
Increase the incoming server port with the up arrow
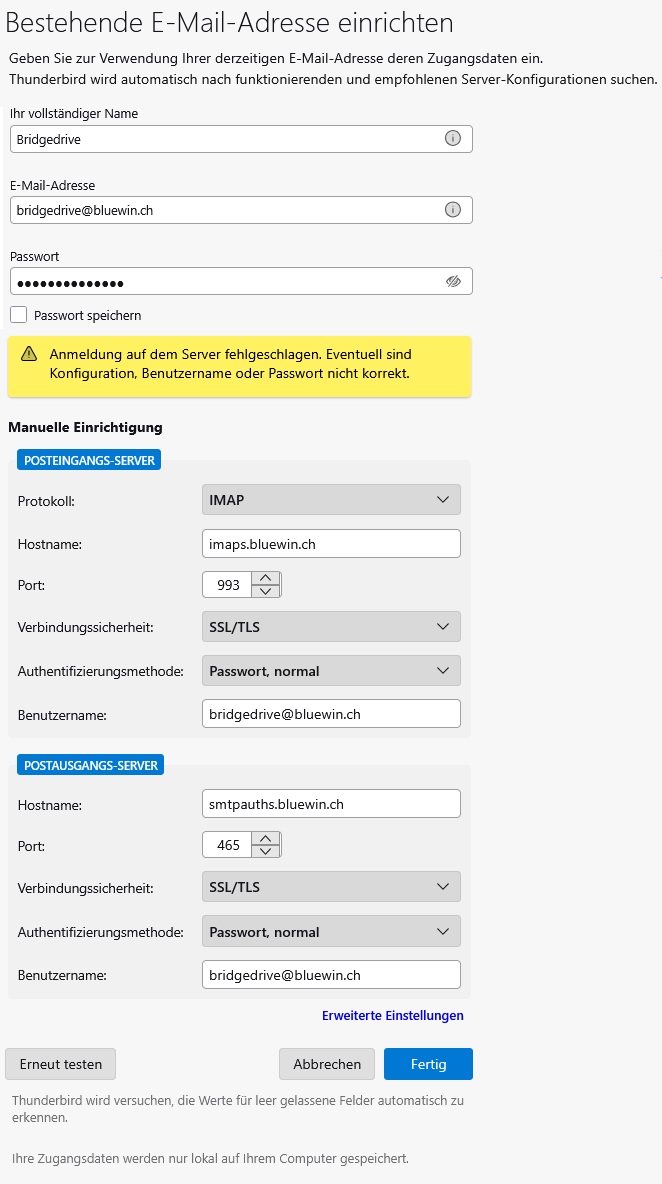[265, 579]
